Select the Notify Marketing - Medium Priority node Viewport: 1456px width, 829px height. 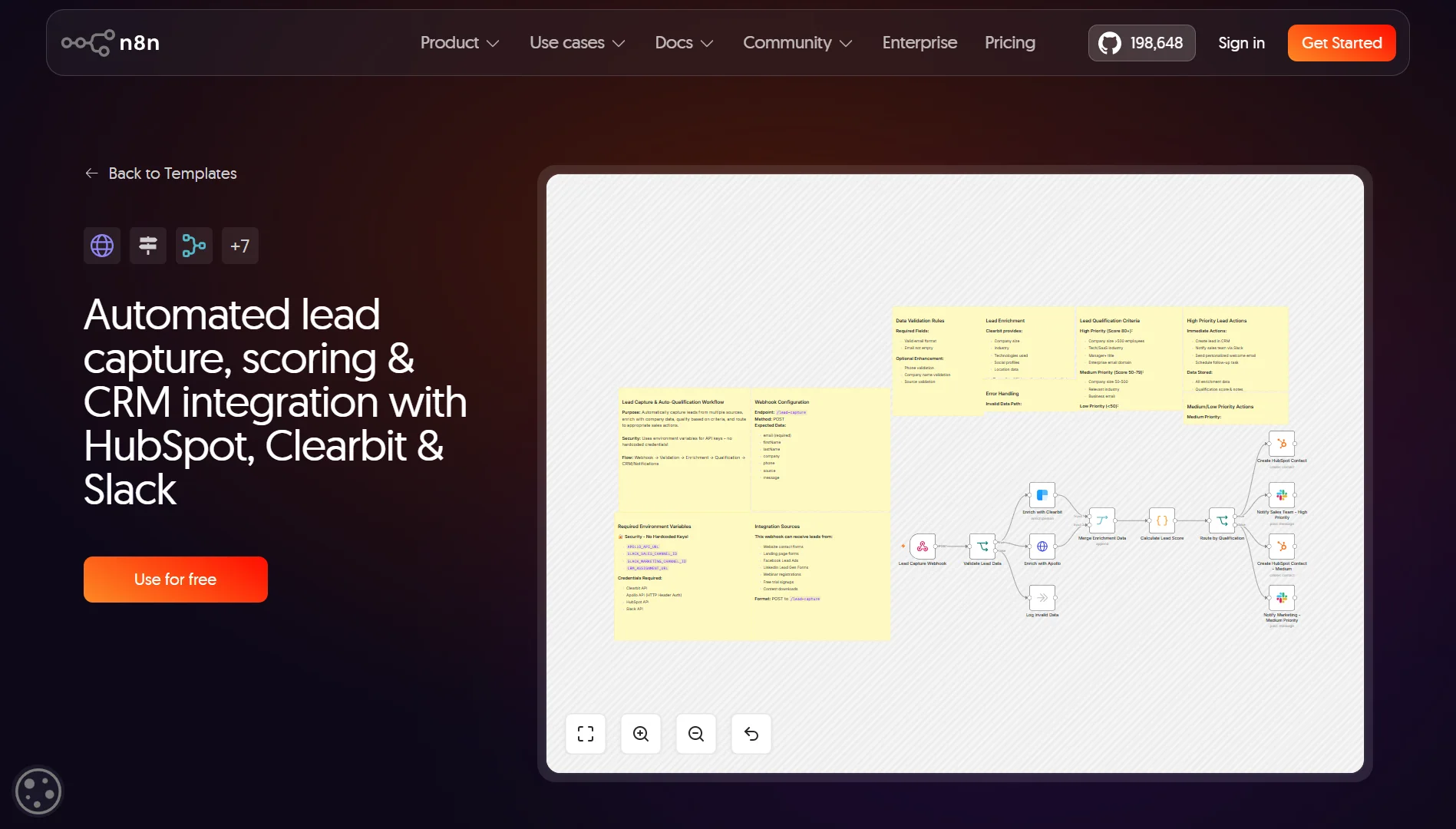(1282, 597)
